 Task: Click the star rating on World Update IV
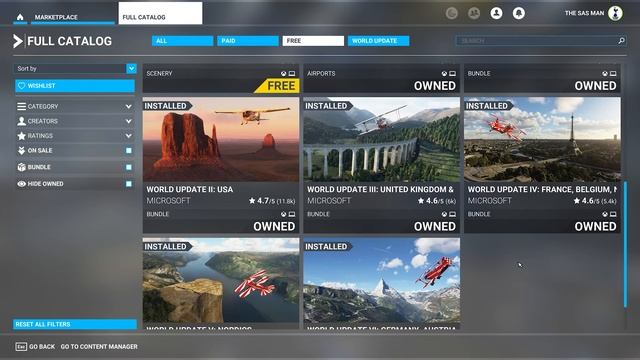595,201
